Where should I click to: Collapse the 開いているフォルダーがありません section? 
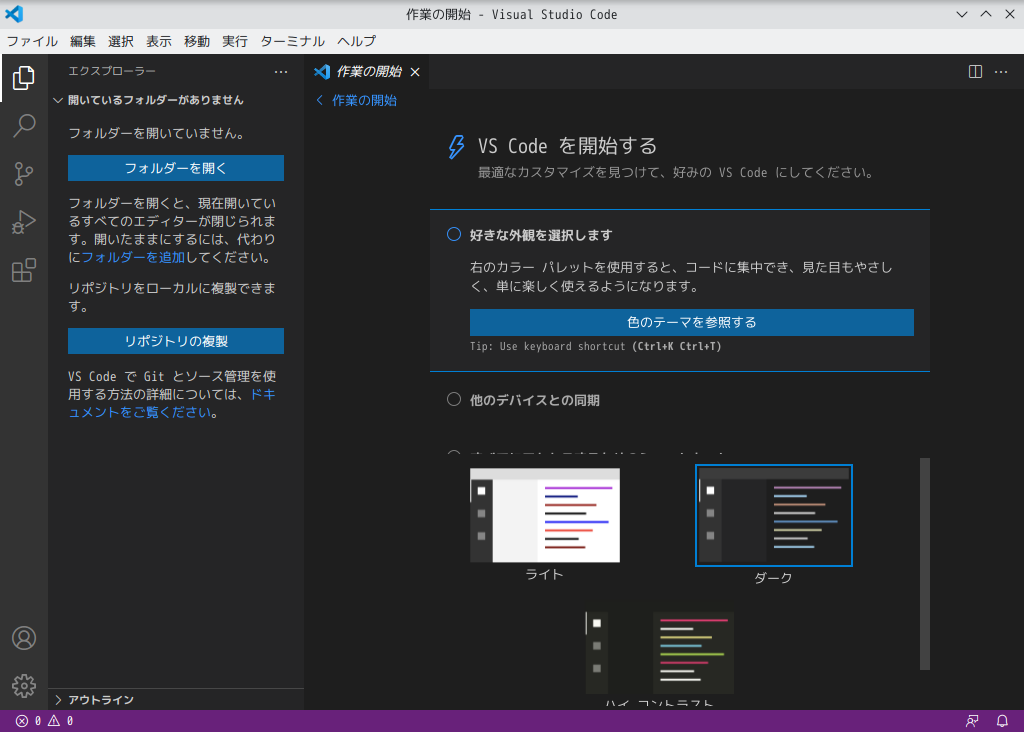click(x=58, y=100)
